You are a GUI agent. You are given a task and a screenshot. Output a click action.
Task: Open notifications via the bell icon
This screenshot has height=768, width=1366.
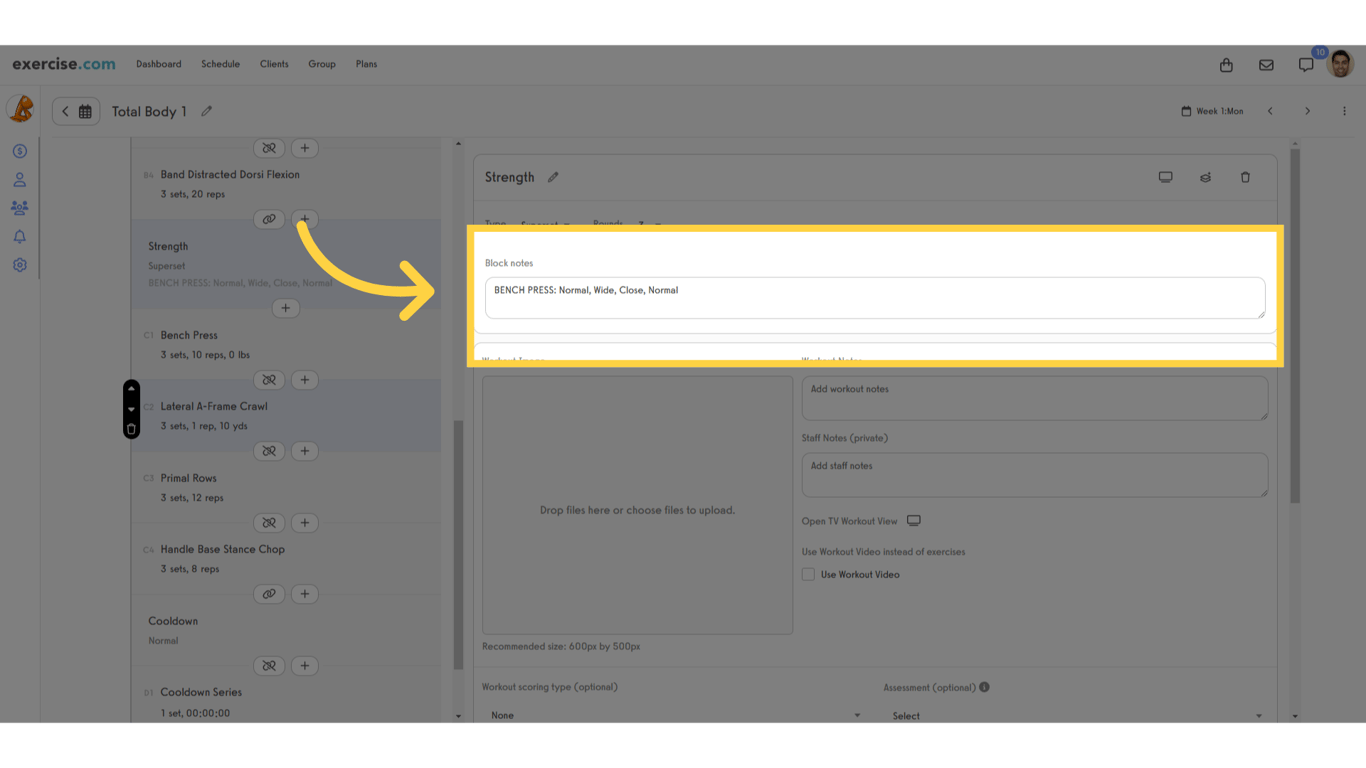[x=19, y=236]
